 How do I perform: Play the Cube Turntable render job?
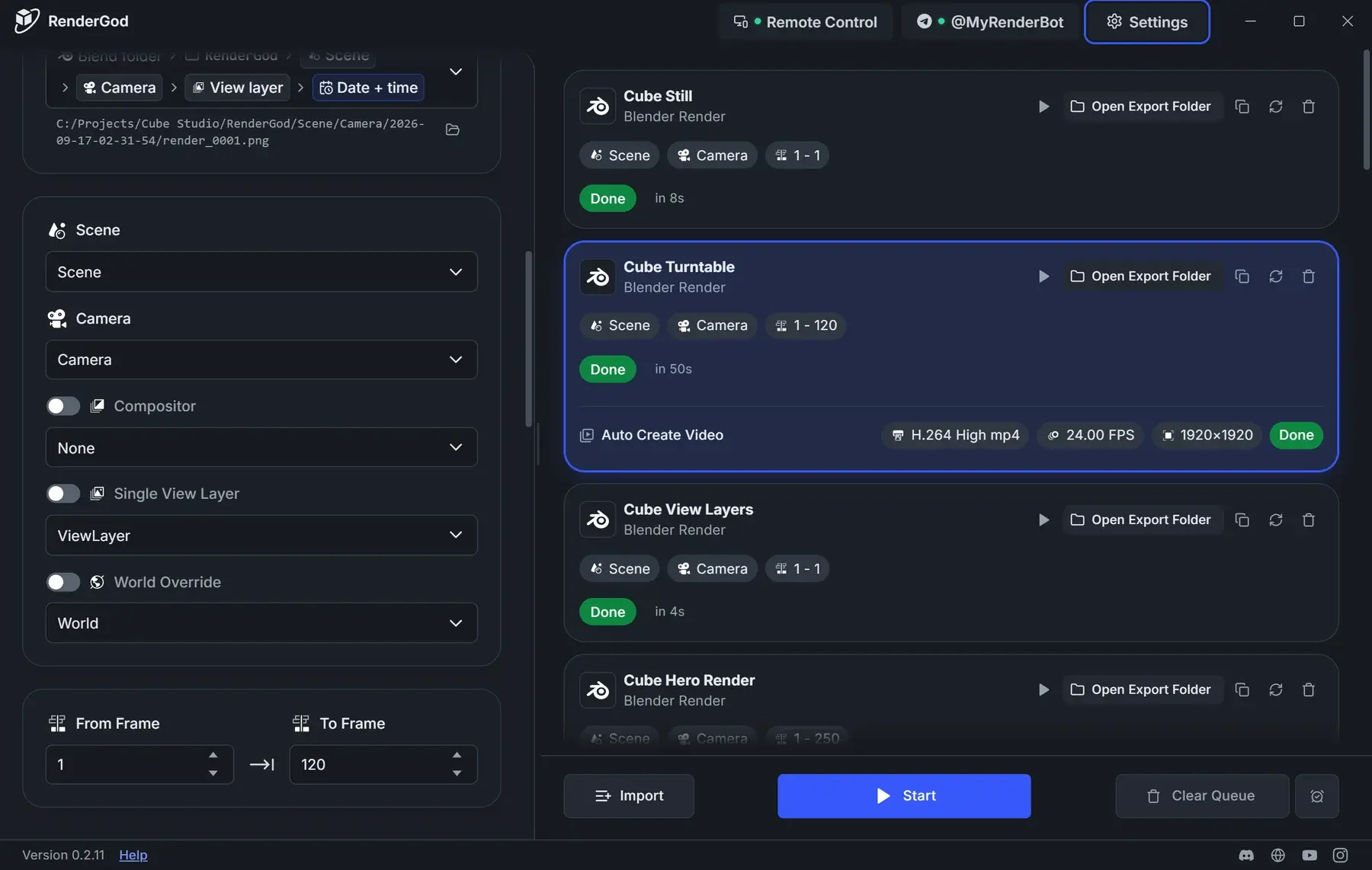1043,277
